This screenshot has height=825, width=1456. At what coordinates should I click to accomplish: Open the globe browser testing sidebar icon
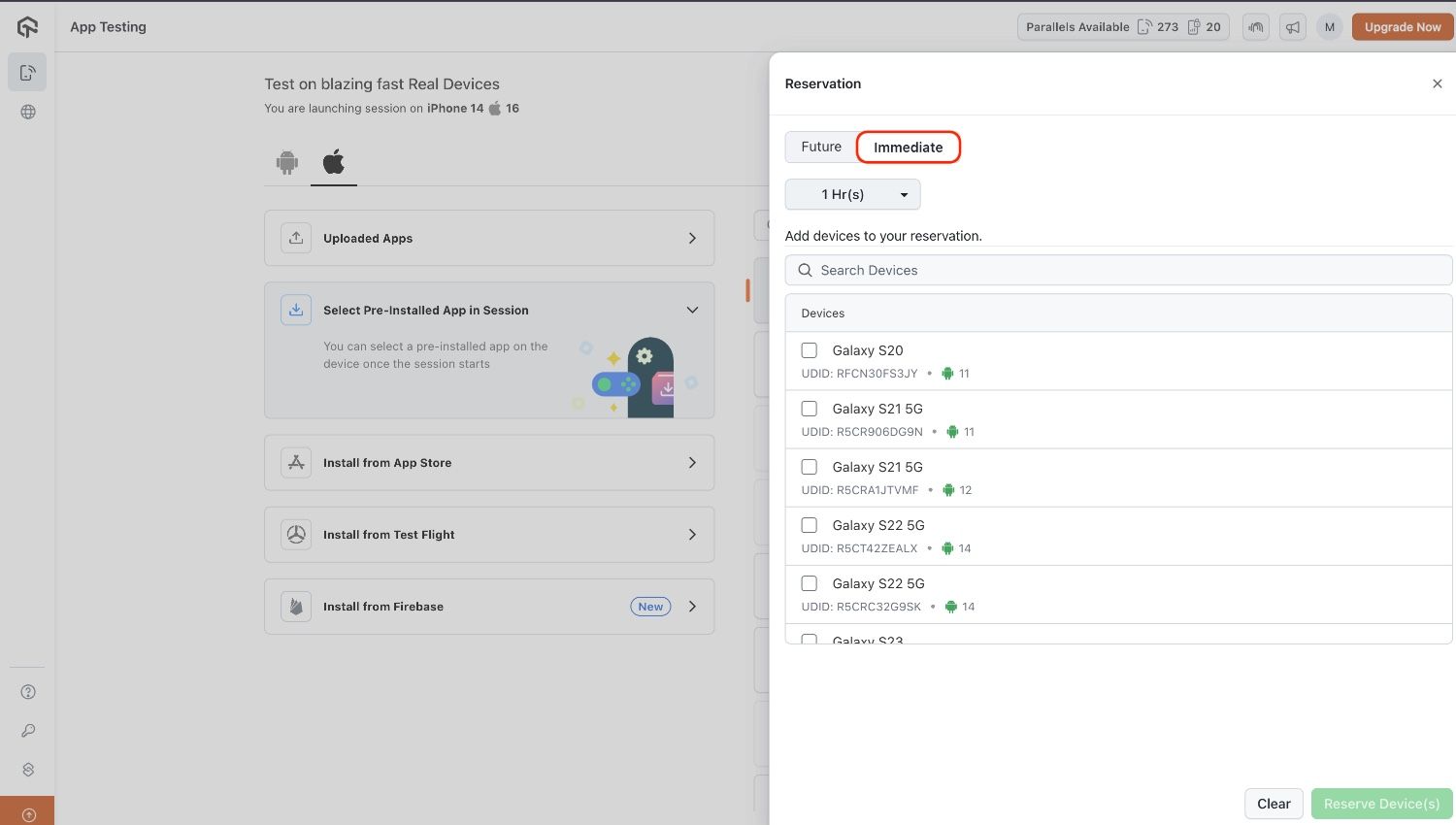click(x=28, y=112)
